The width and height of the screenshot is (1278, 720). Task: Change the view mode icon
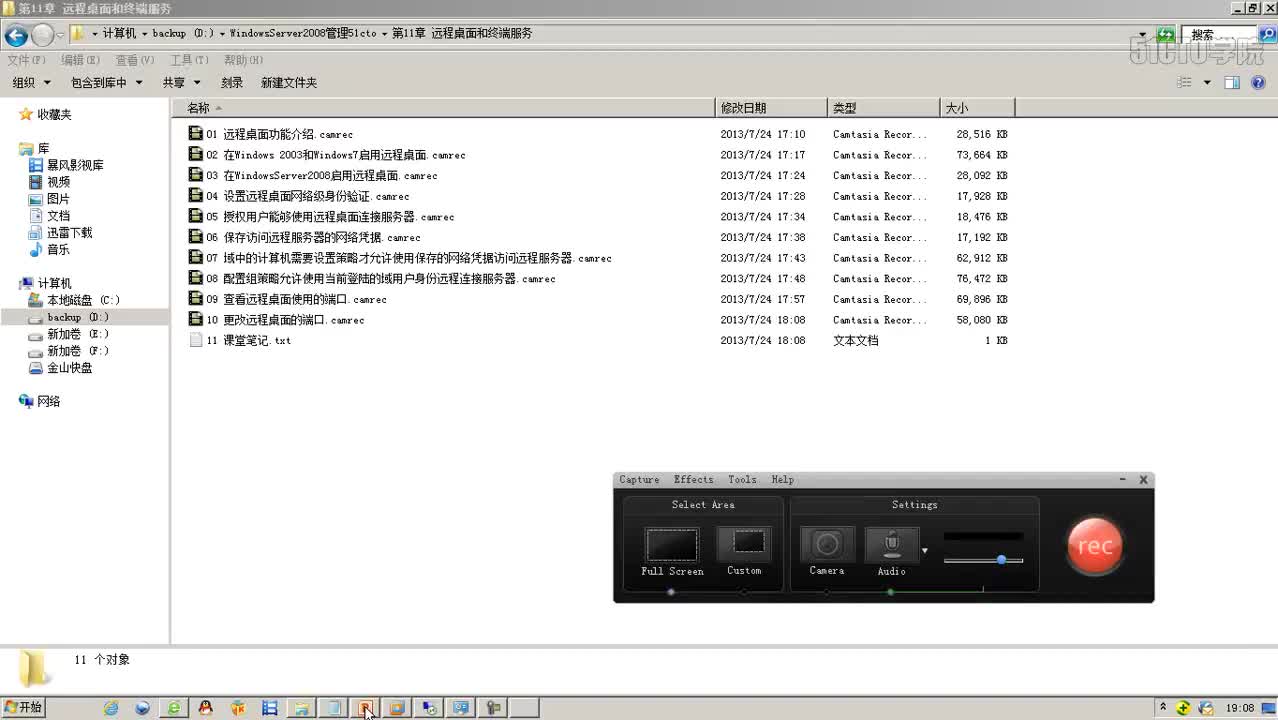tap(1185, 83)
